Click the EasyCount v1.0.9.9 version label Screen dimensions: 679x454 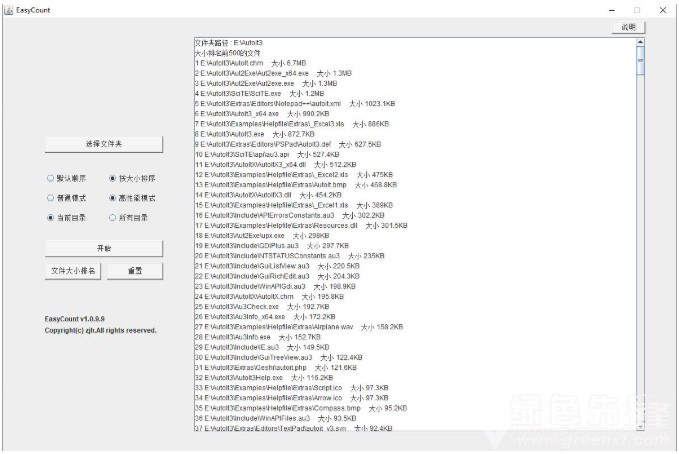(74, 319)
